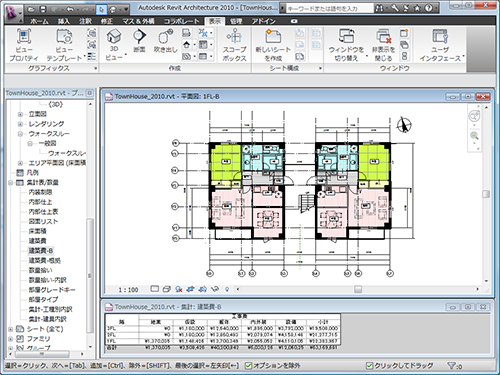Viewport: 500px width, 375px height.
Task: Activate the 断面 (Section) tool
Action: (x=139, y=36)
